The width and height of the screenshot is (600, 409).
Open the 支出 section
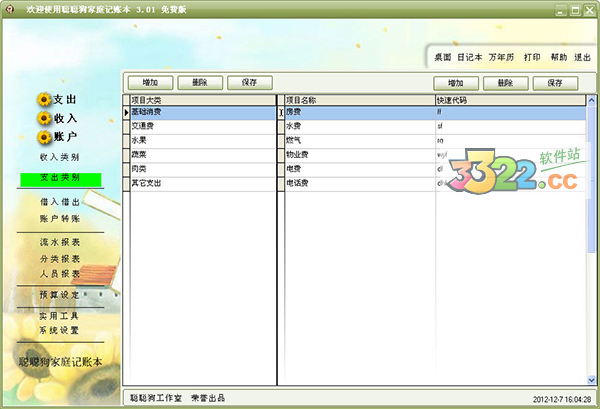65,99
